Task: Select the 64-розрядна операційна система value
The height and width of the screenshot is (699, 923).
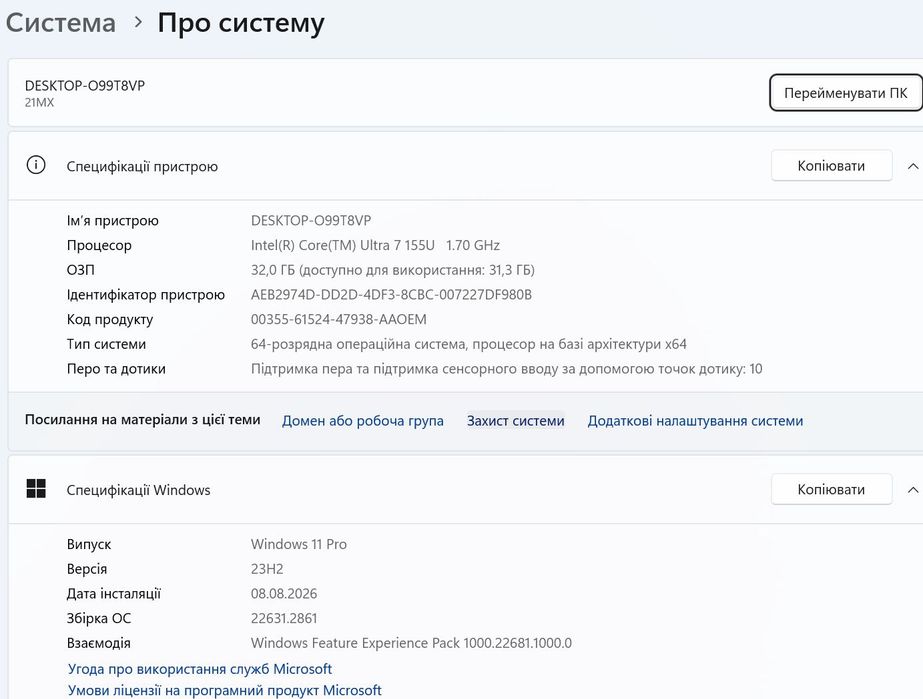Action: [469, 344]
